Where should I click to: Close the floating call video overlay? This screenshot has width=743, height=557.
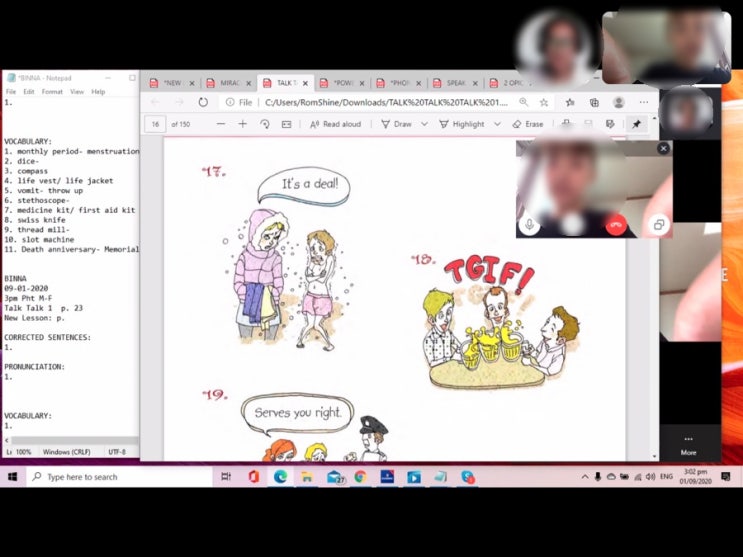663,148
